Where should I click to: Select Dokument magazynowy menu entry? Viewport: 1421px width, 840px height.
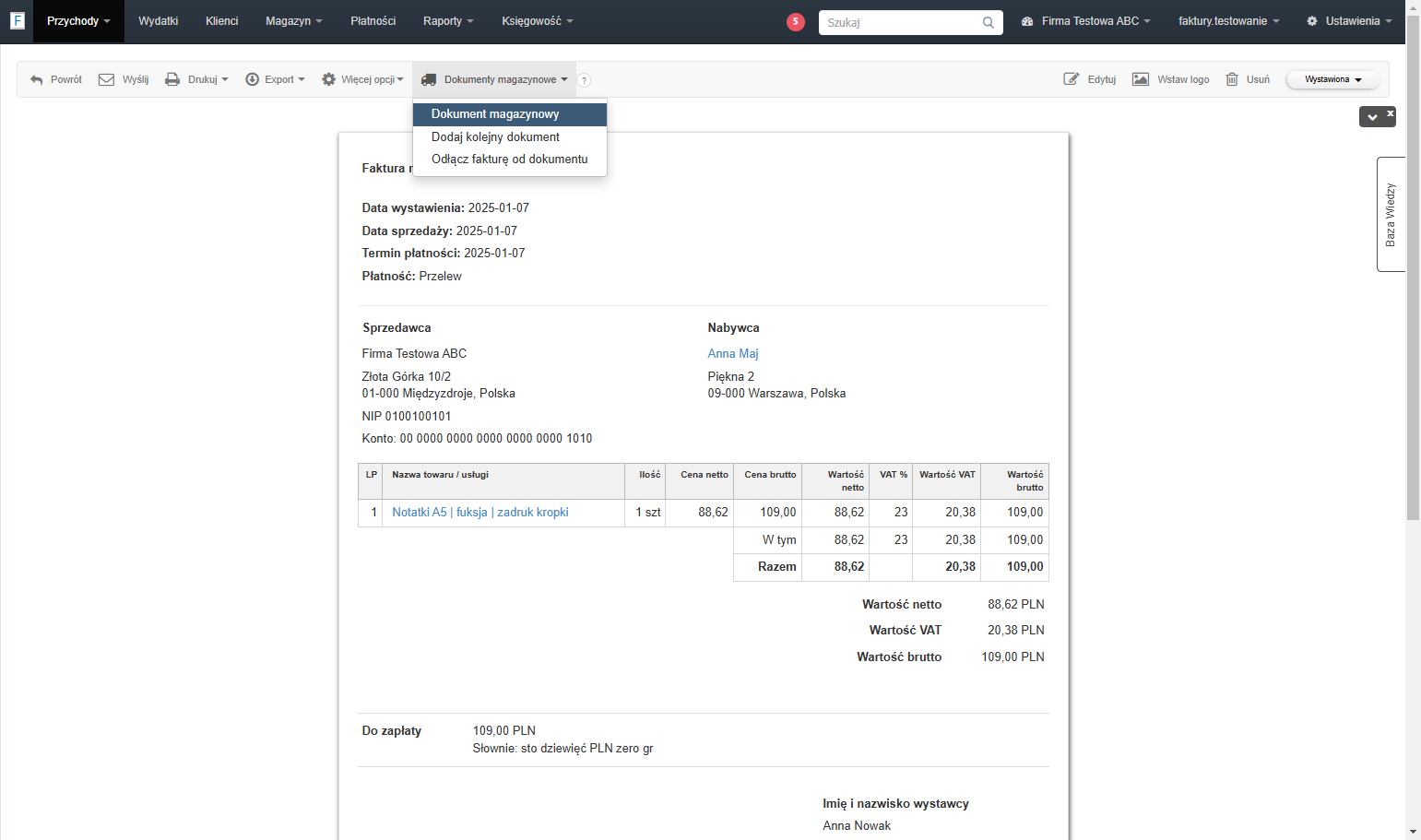(510, 114)
